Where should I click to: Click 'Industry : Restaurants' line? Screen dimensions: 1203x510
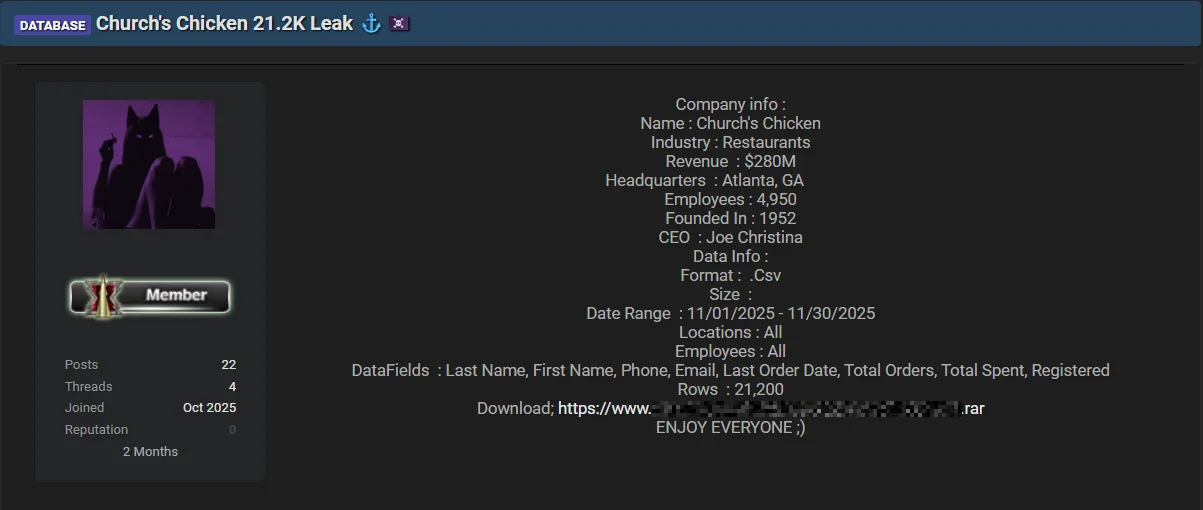731,142
